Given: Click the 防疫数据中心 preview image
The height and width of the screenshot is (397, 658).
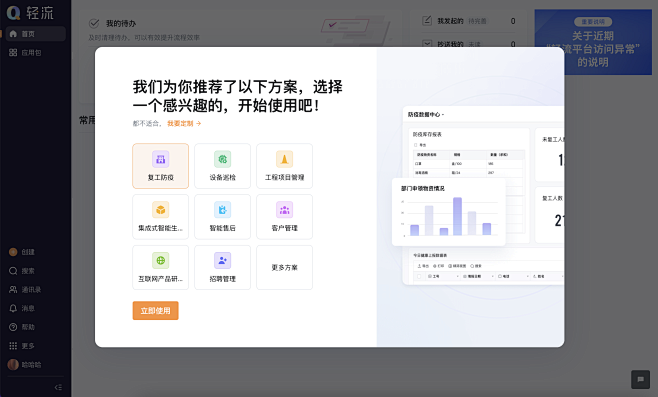Looking at the screenshot, I should pos(483,196).
